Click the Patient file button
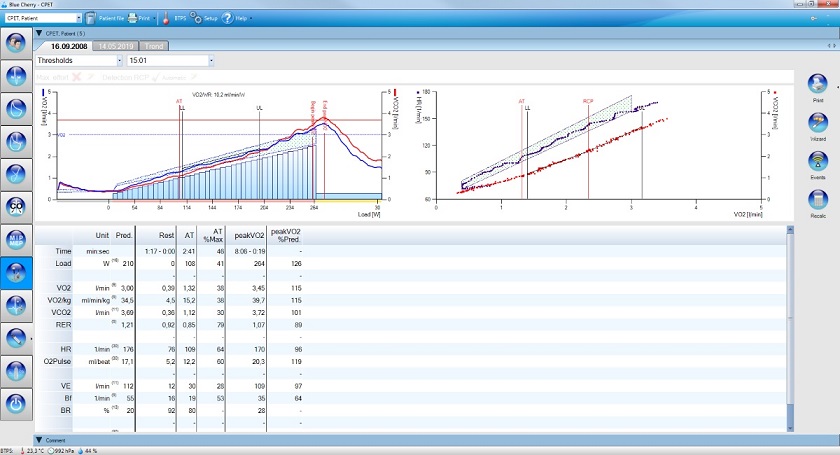The image size is (840, 455). click(105, 18)
